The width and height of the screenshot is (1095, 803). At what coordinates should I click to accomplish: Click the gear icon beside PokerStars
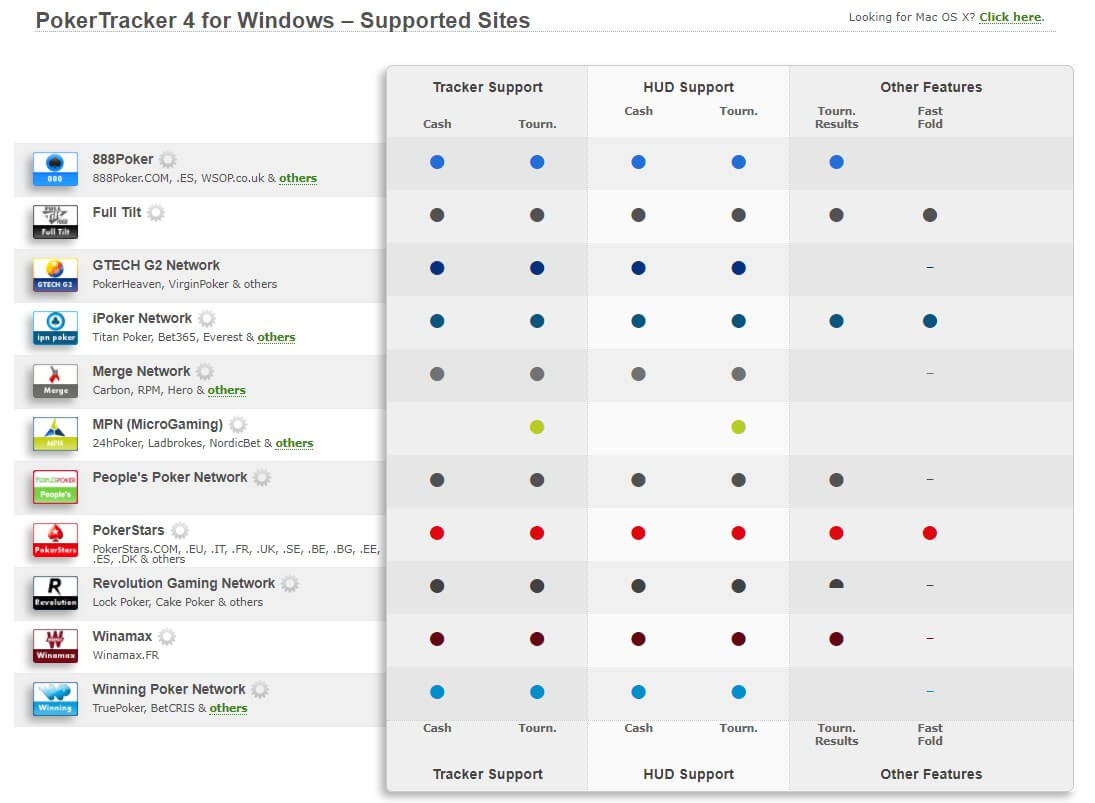[x=180, y=531]
